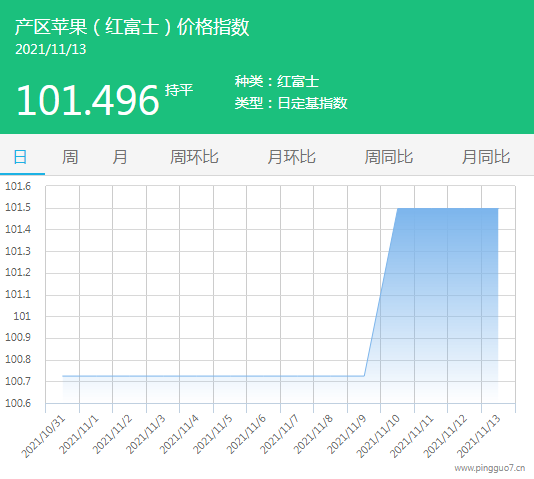Click the 2021/11/10 axis date label

point(378,437)
